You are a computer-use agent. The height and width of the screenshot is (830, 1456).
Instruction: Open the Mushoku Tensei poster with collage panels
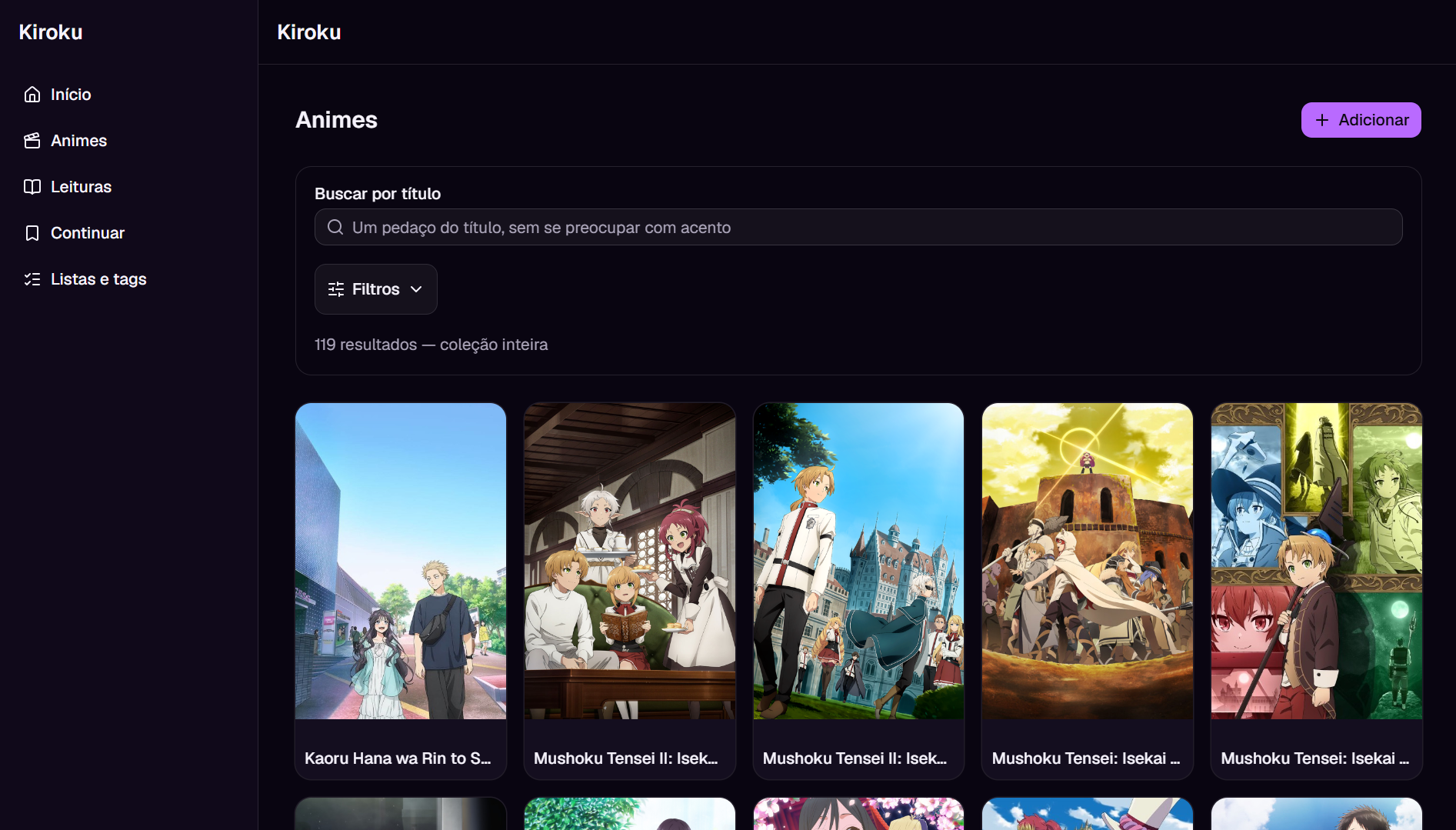(x=1317, y=561)
